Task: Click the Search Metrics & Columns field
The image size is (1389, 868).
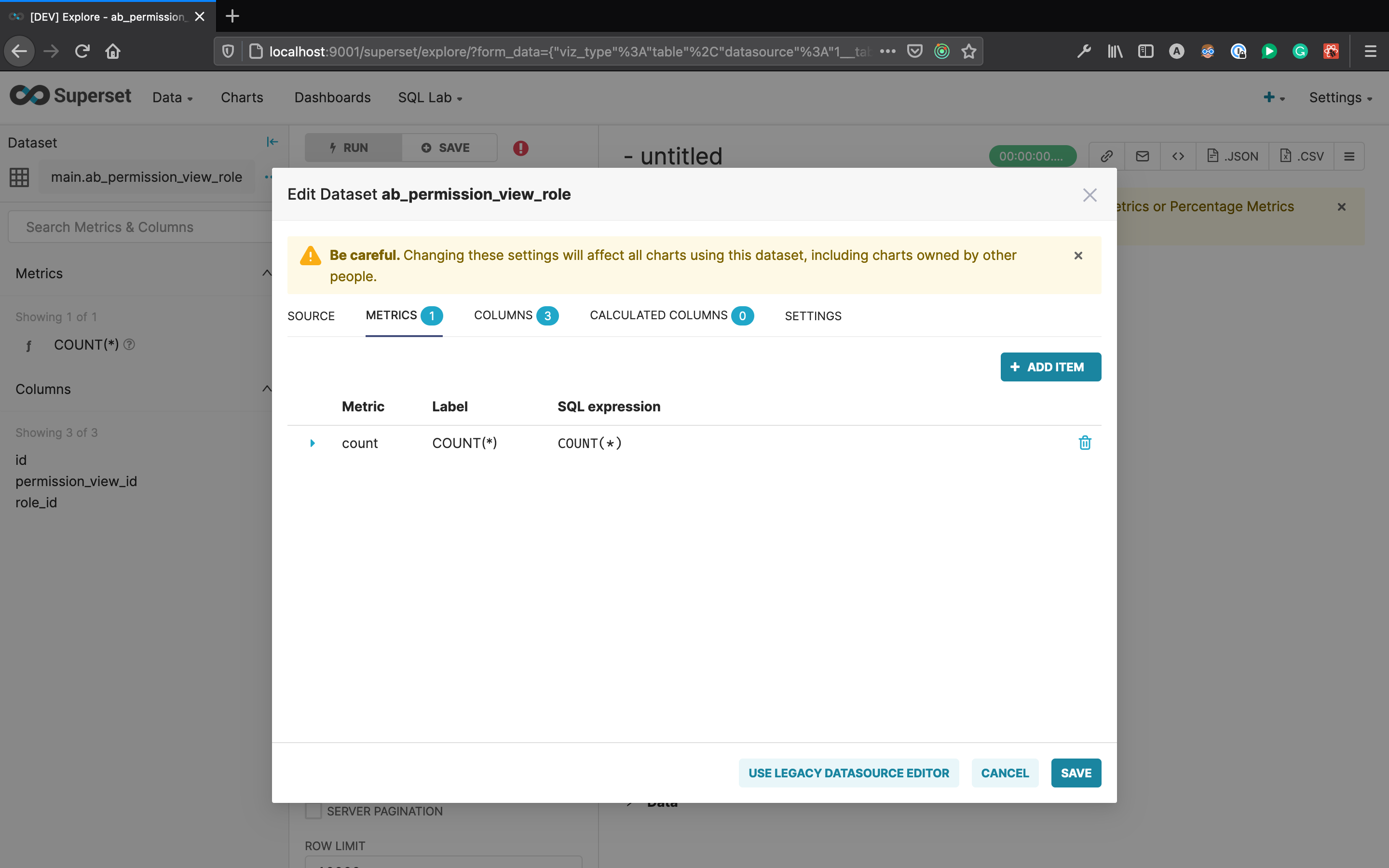Action: click(138, 227)
